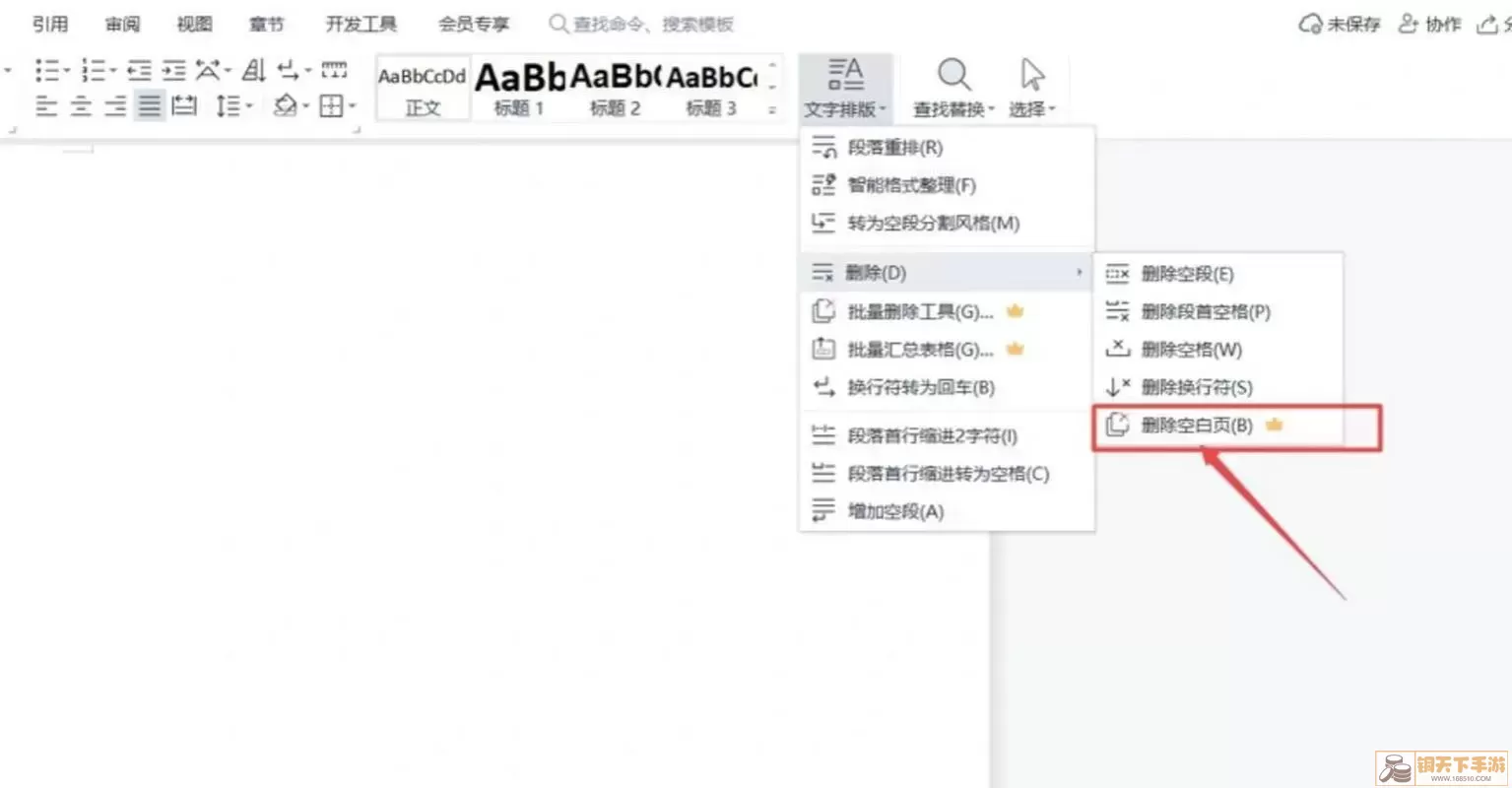Apply the 标题 1 heading style
Screen dimensions: 1512x788
tap(519, 89)
